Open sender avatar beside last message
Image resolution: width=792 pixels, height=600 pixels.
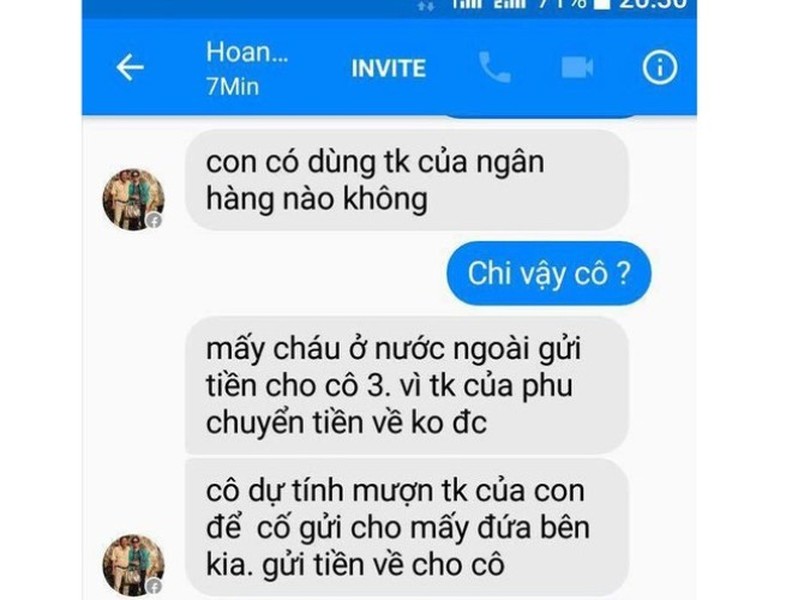click(133, 565)
